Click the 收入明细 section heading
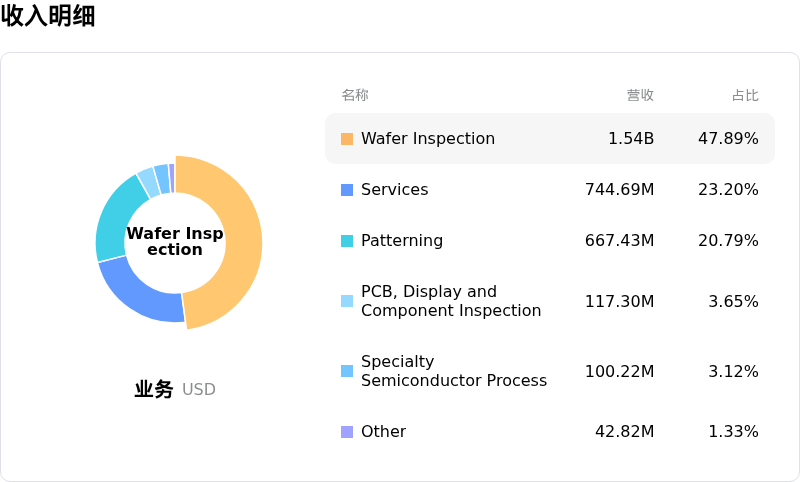 48,16
